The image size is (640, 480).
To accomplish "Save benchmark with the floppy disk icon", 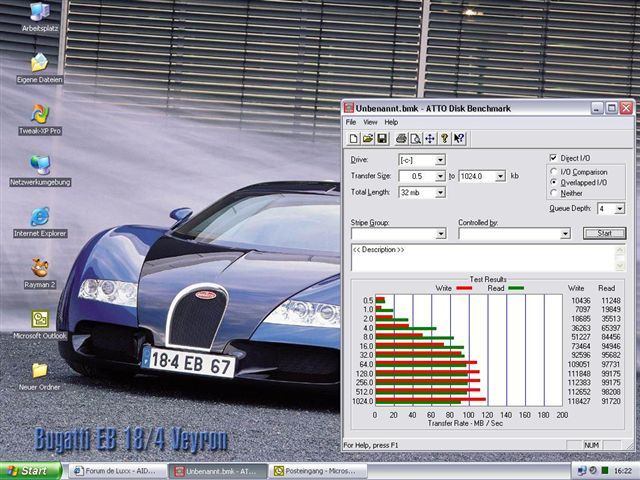I will pos(382,139).
